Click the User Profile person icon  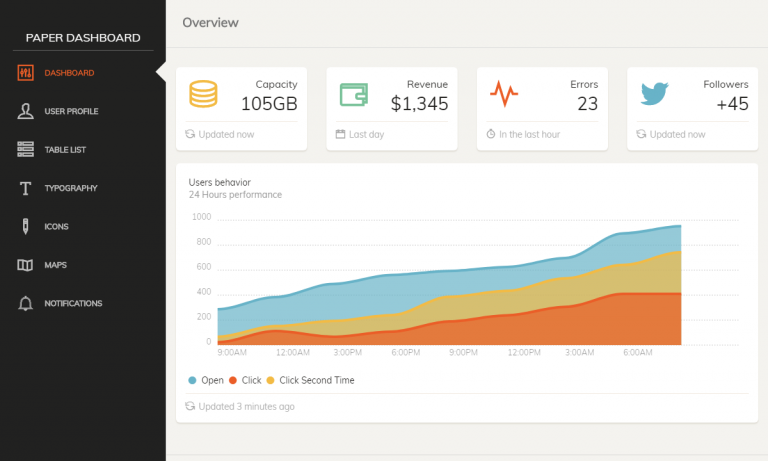[x=25, y=111]
